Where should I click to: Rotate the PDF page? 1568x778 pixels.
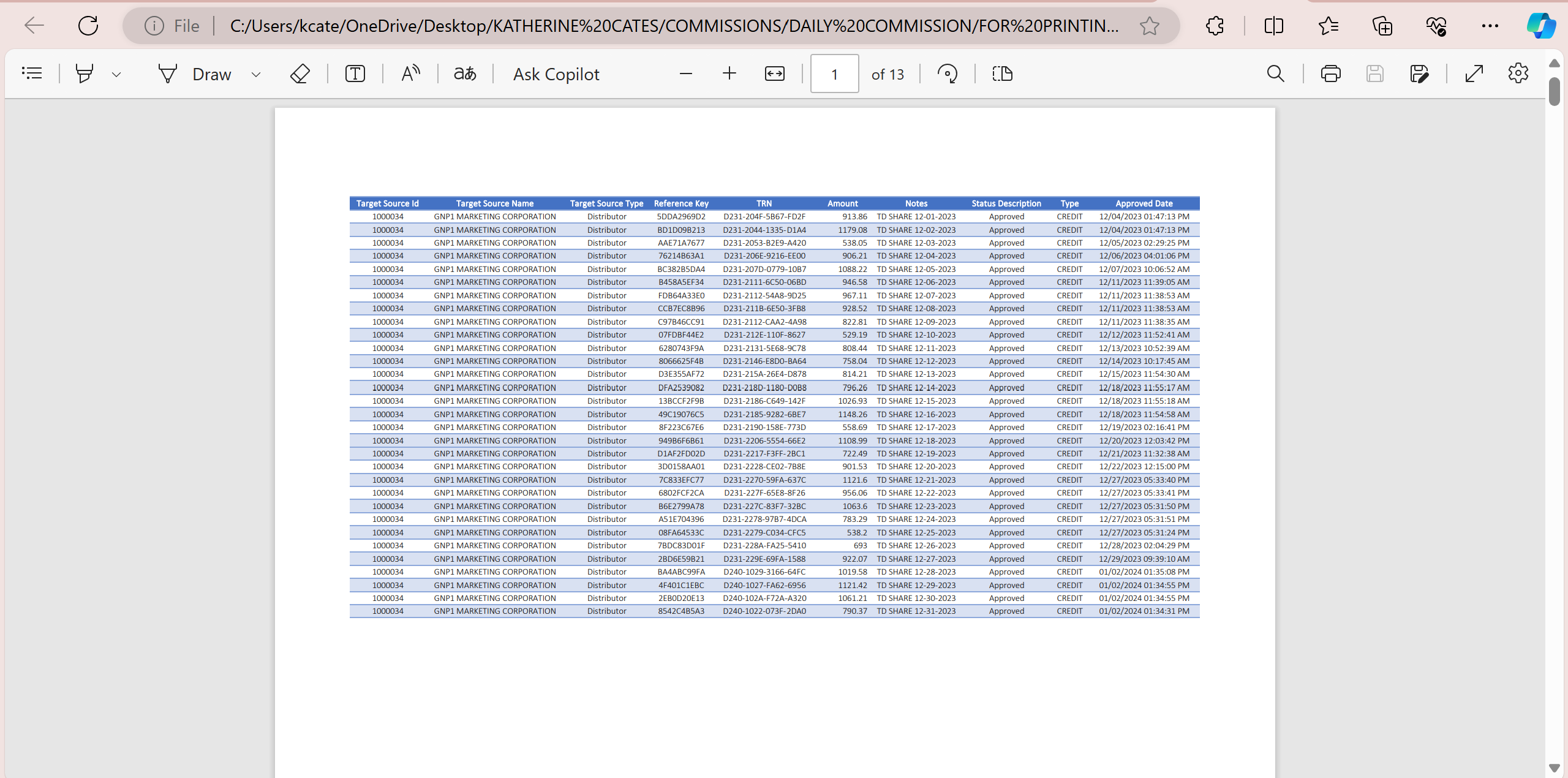click(x=948, y=74)
